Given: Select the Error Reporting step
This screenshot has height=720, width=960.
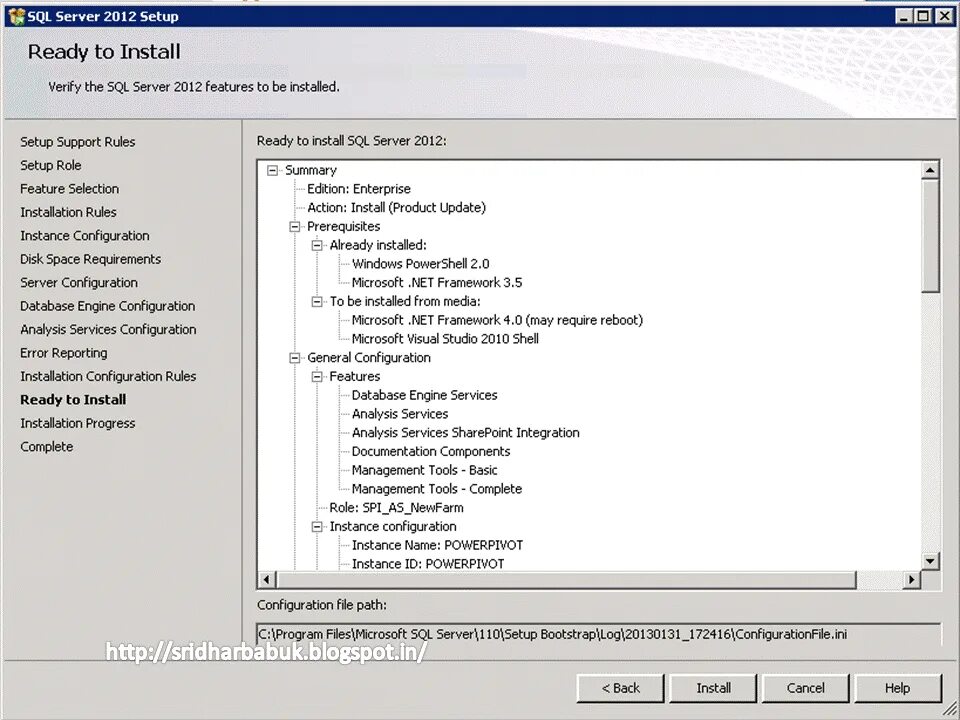Looking at the screenshot, I should coord(64,353).
